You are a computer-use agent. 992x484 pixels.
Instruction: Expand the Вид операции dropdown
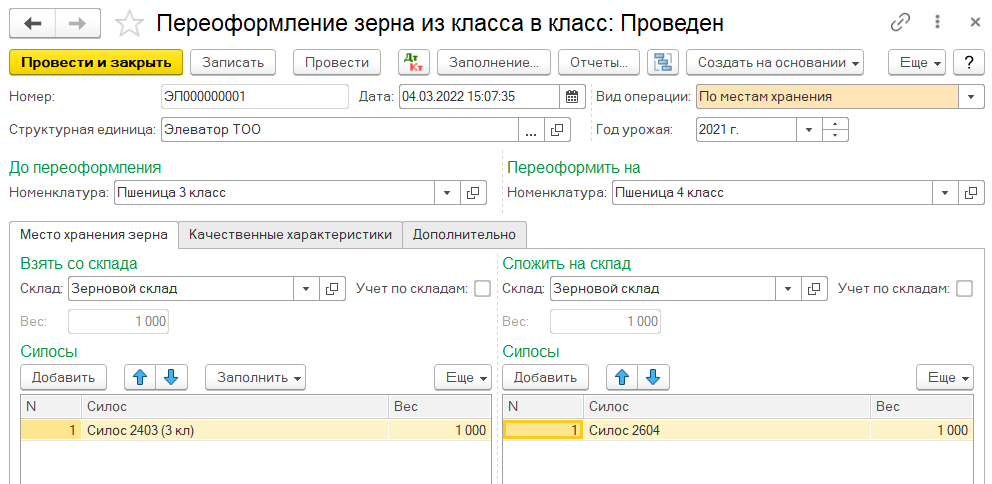coord(971,97)
